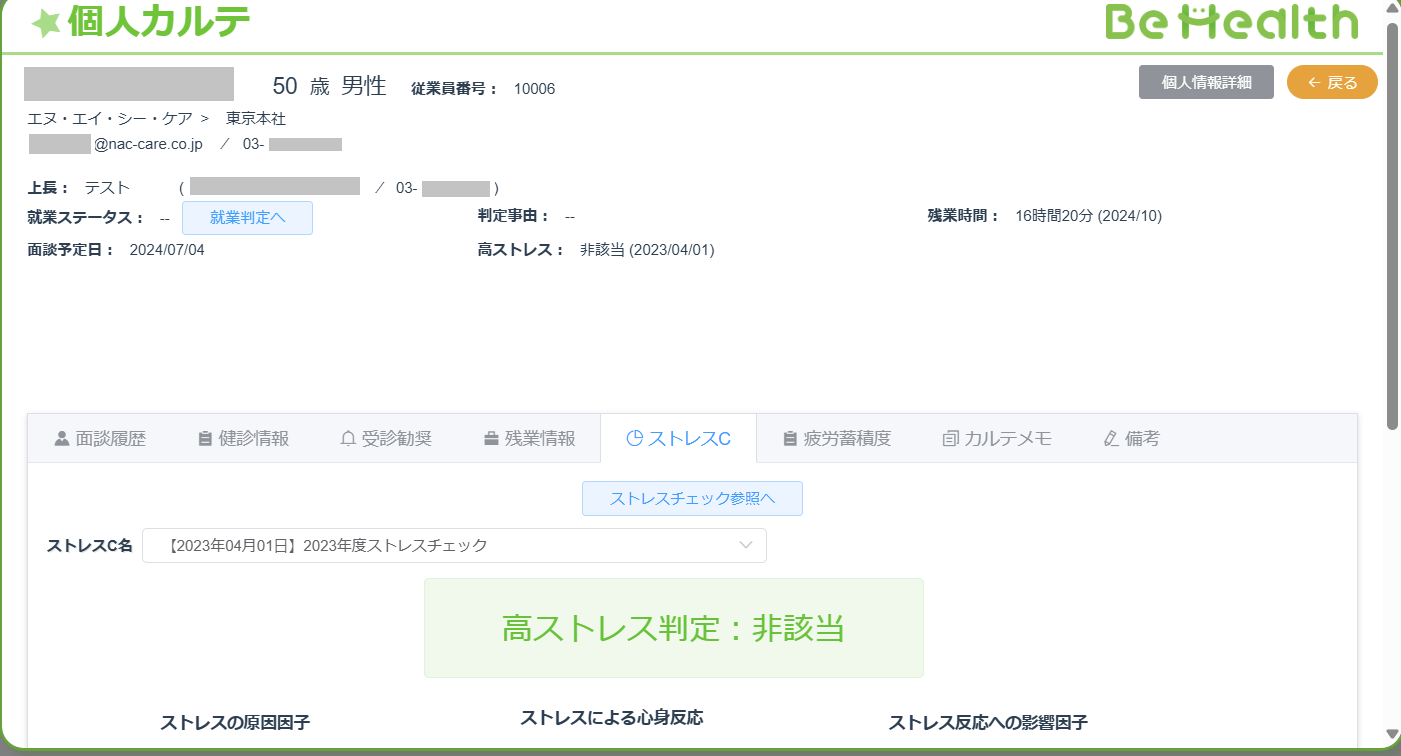Screen dimensions: 1401x756
Task: Switch to the 健診情報 tab
Action: 243,438
